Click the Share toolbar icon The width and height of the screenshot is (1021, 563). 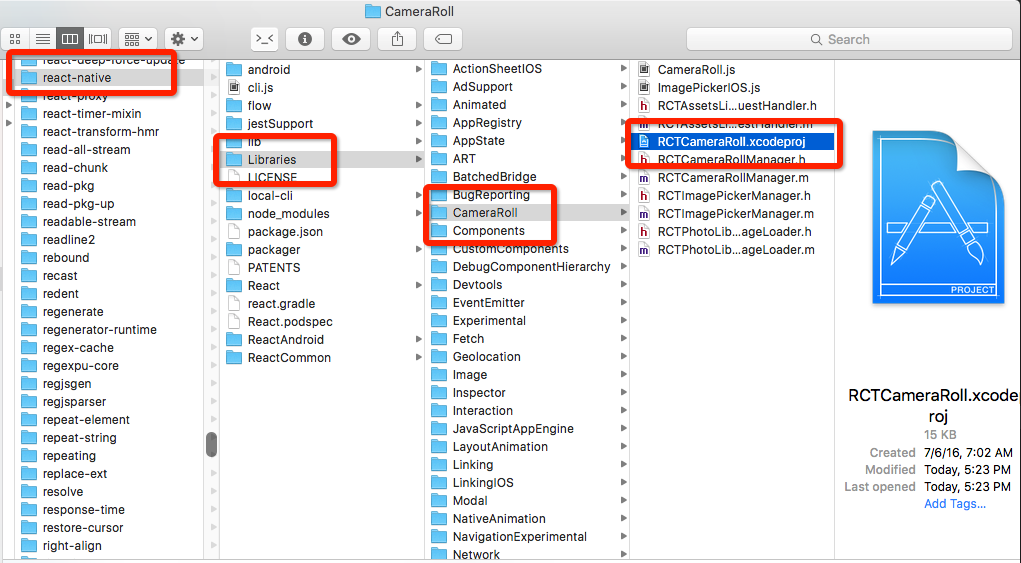coord(397,39)
